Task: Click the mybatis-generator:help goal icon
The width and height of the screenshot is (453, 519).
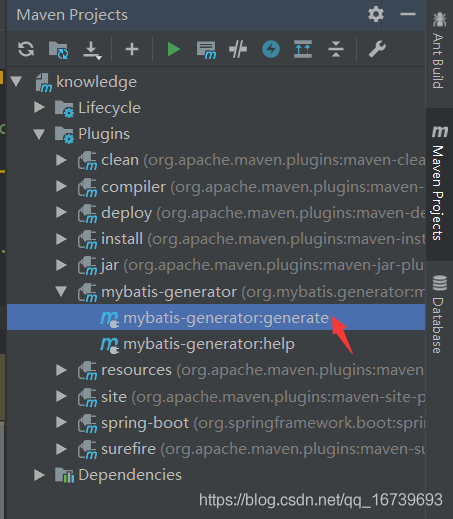Action: click(x=110, y=345)
